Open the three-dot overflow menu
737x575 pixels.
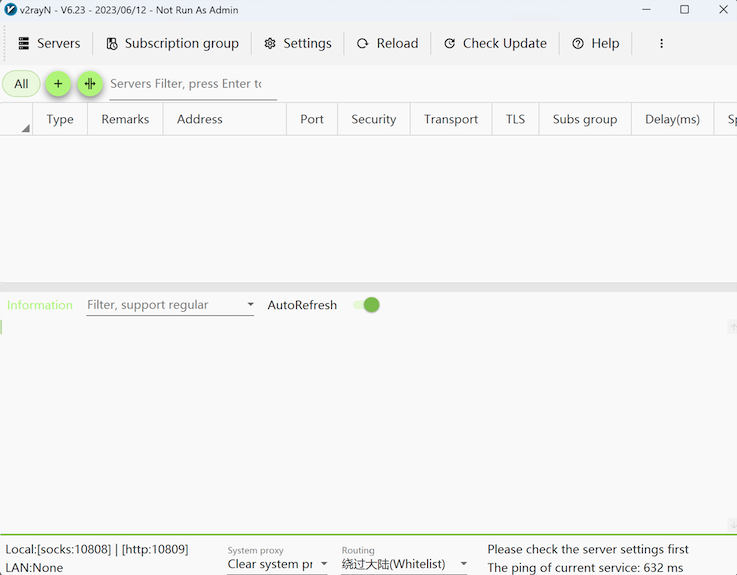[661, 43]
